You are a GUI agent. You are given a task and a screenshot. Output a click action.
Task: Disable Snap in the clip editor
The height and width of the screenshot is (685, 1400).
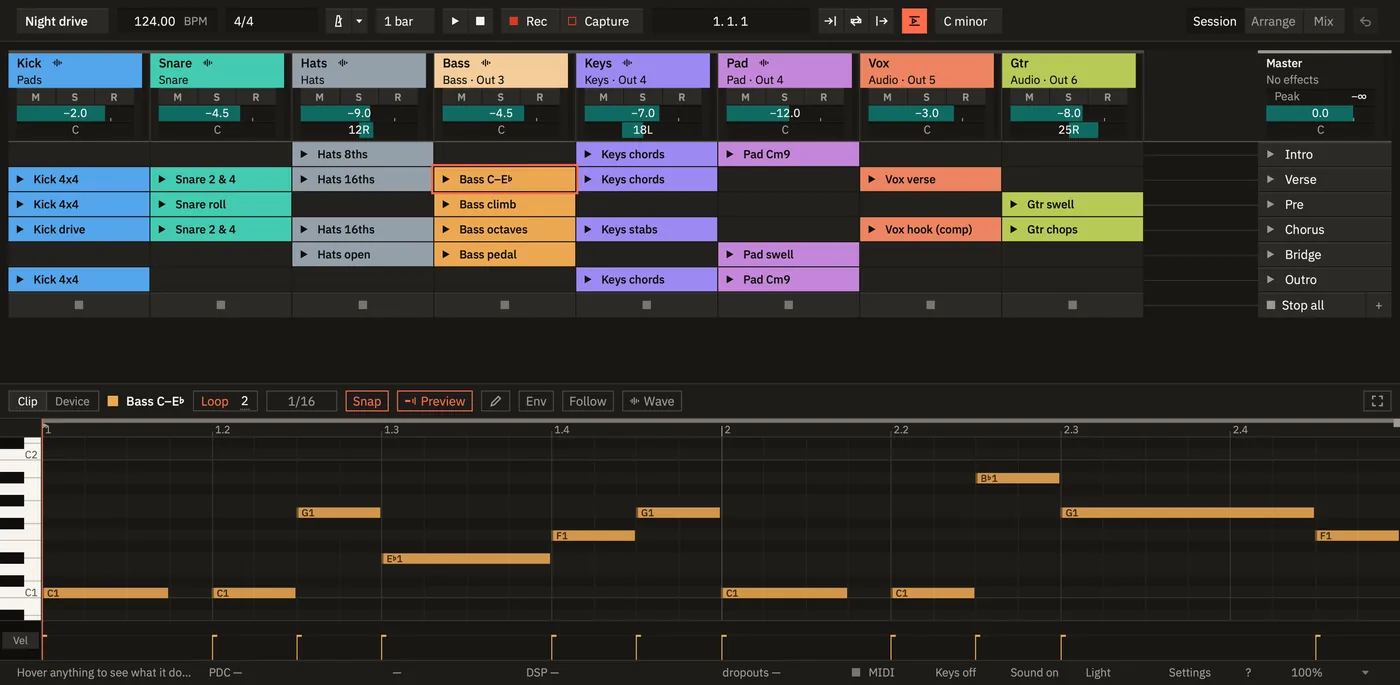tap(367, 401)
